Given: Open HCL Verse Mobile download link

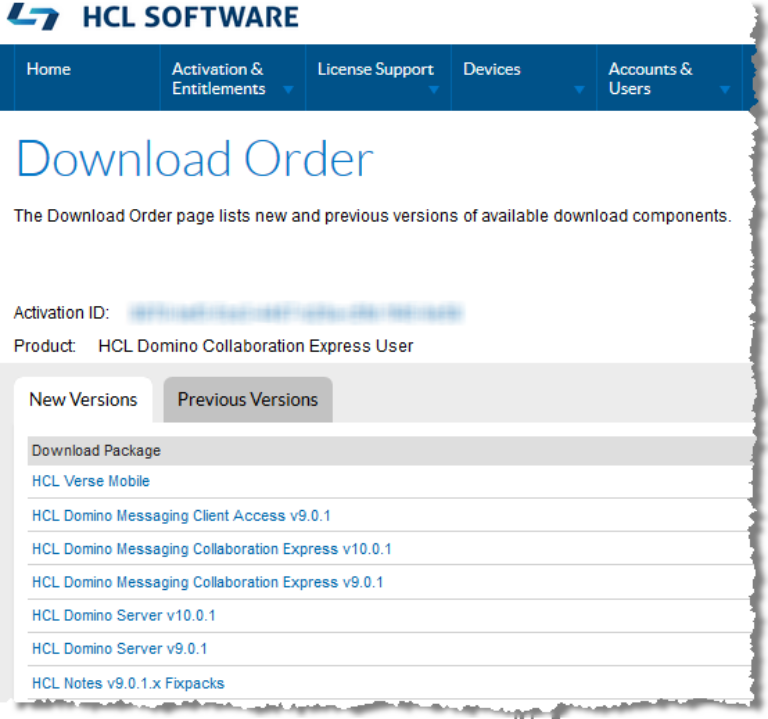Looking at the screenshot, I should (91, 481).
